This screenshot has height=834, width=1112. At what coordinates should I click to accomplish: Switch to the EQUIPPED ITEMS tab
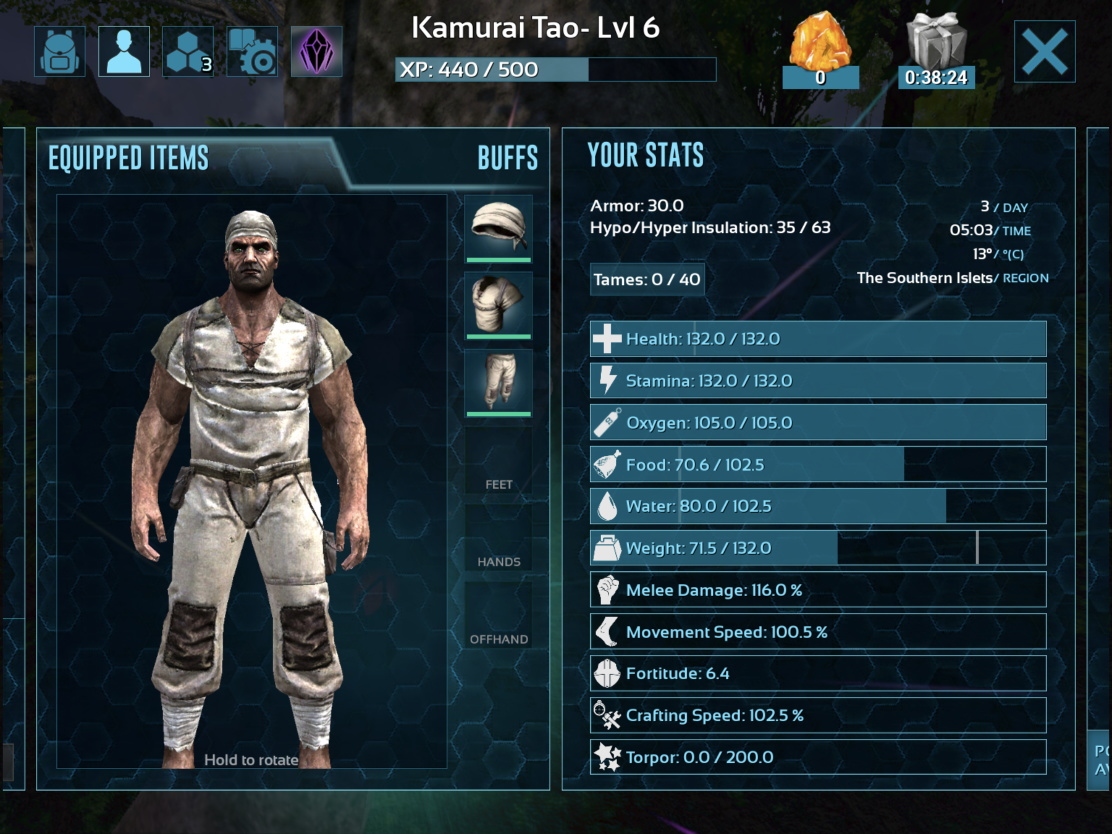click(x=128, y=157)
